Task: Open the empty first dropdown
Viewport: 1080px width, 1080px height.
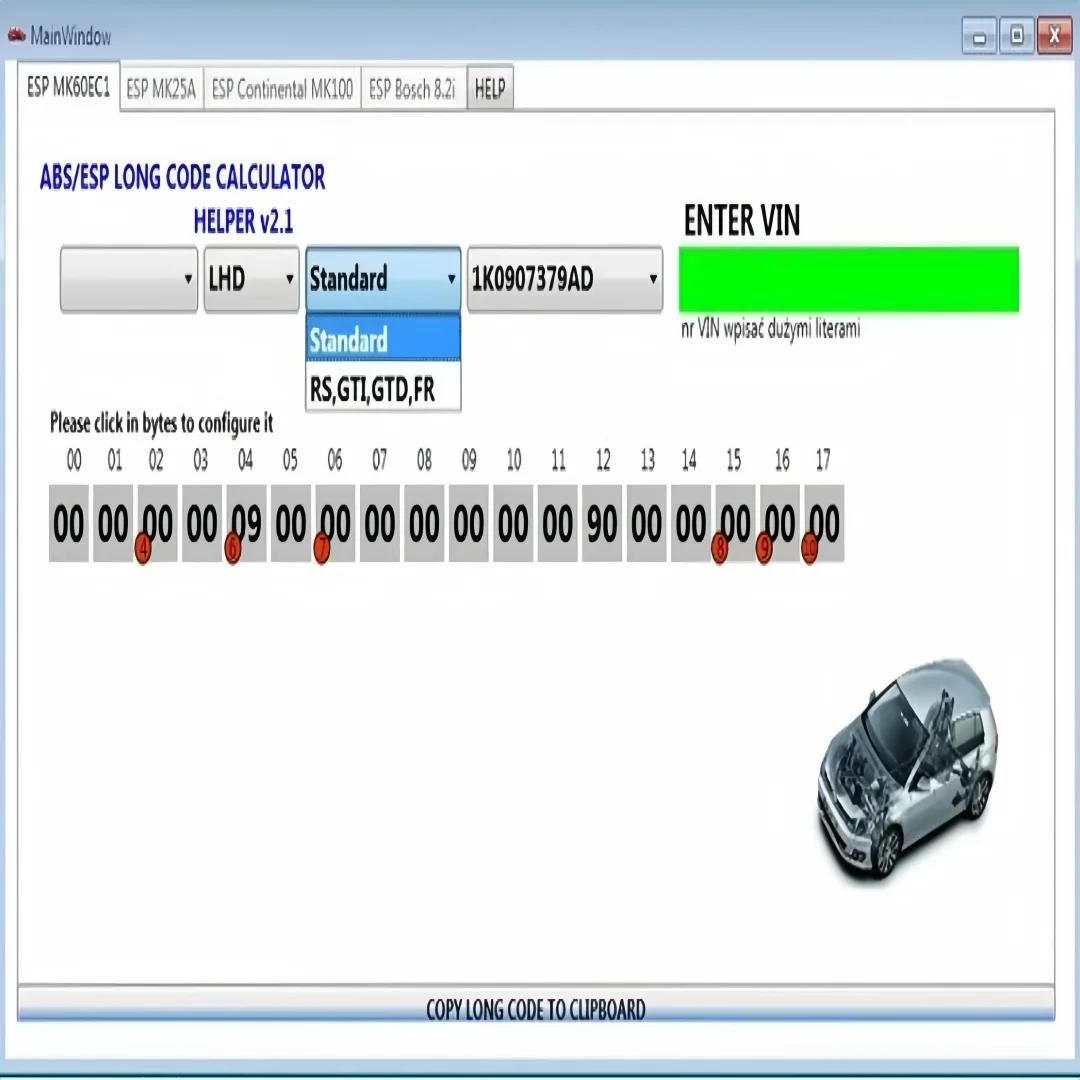Action: pos(129,278)
